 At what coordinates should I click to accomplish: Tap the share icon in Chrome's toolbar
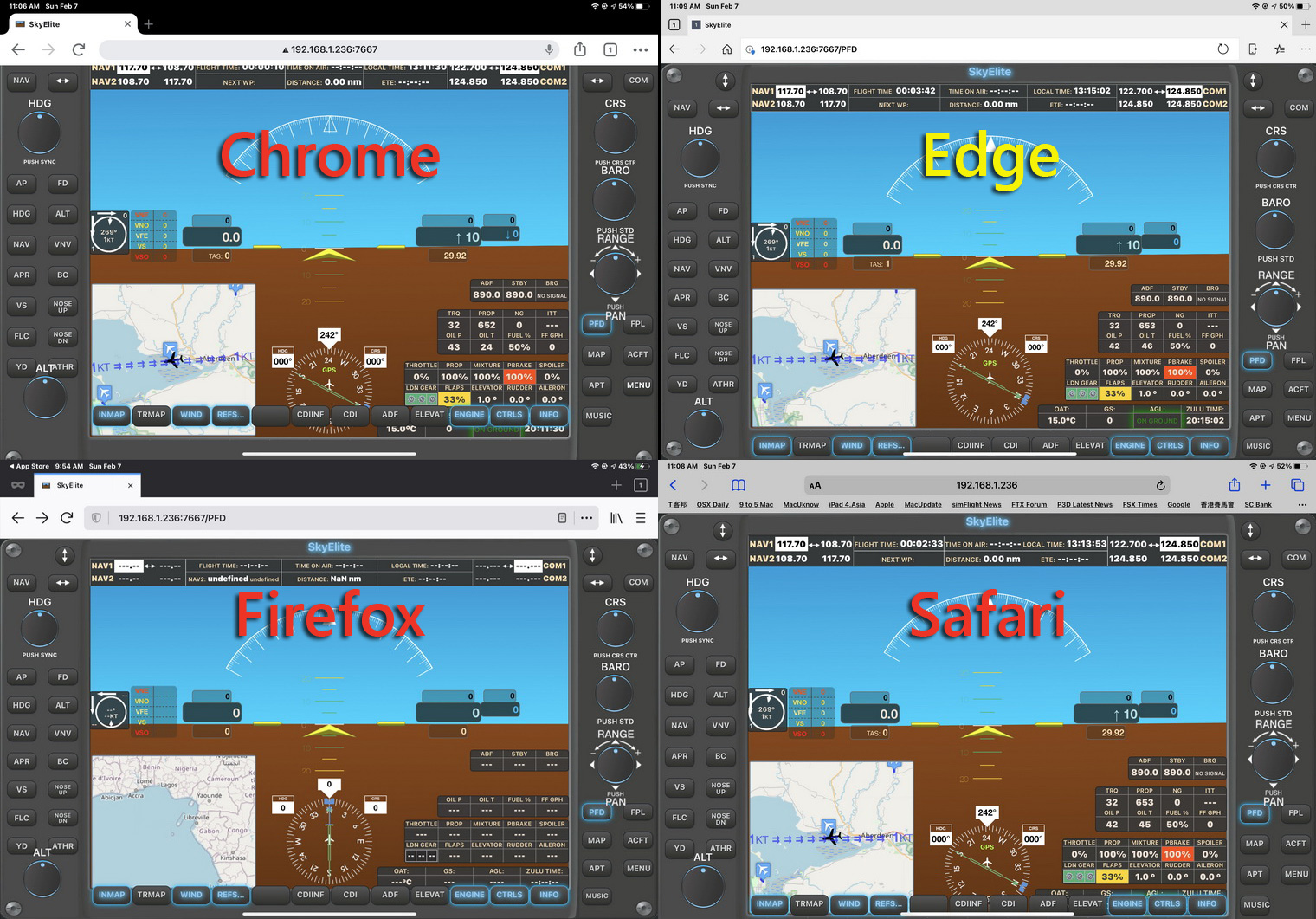pyautogui.click(x=580, y=49)
